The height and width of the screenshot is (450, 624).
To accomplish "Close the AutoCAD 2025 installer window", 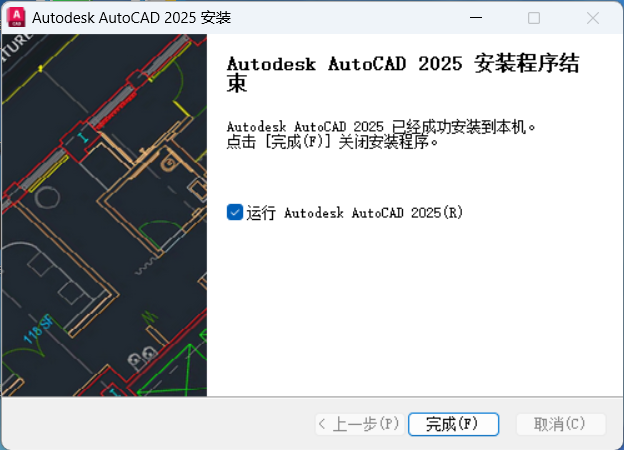I will point(593,18).
